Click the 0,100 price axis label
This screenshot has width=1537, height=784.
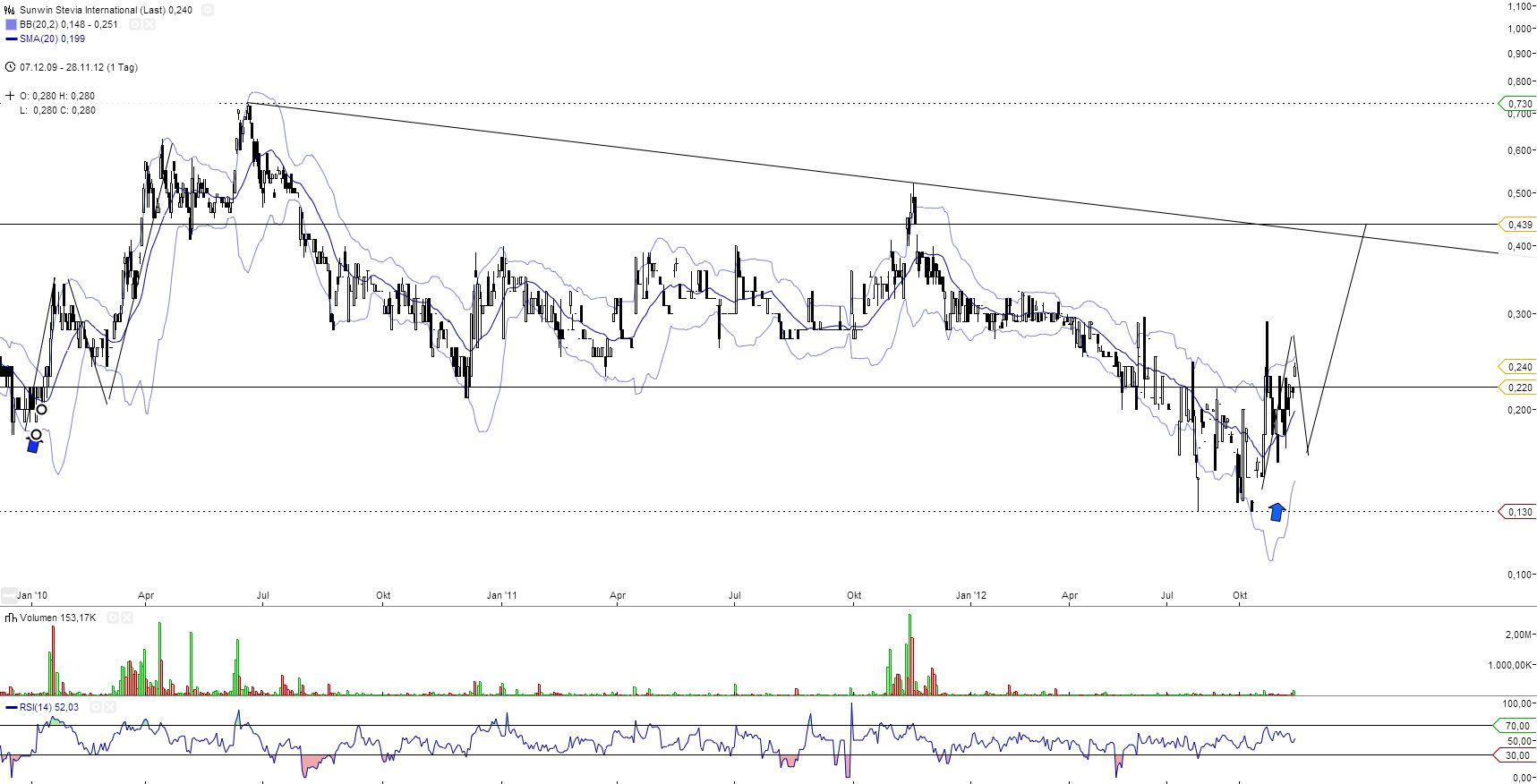click(x=1520, y=575)
